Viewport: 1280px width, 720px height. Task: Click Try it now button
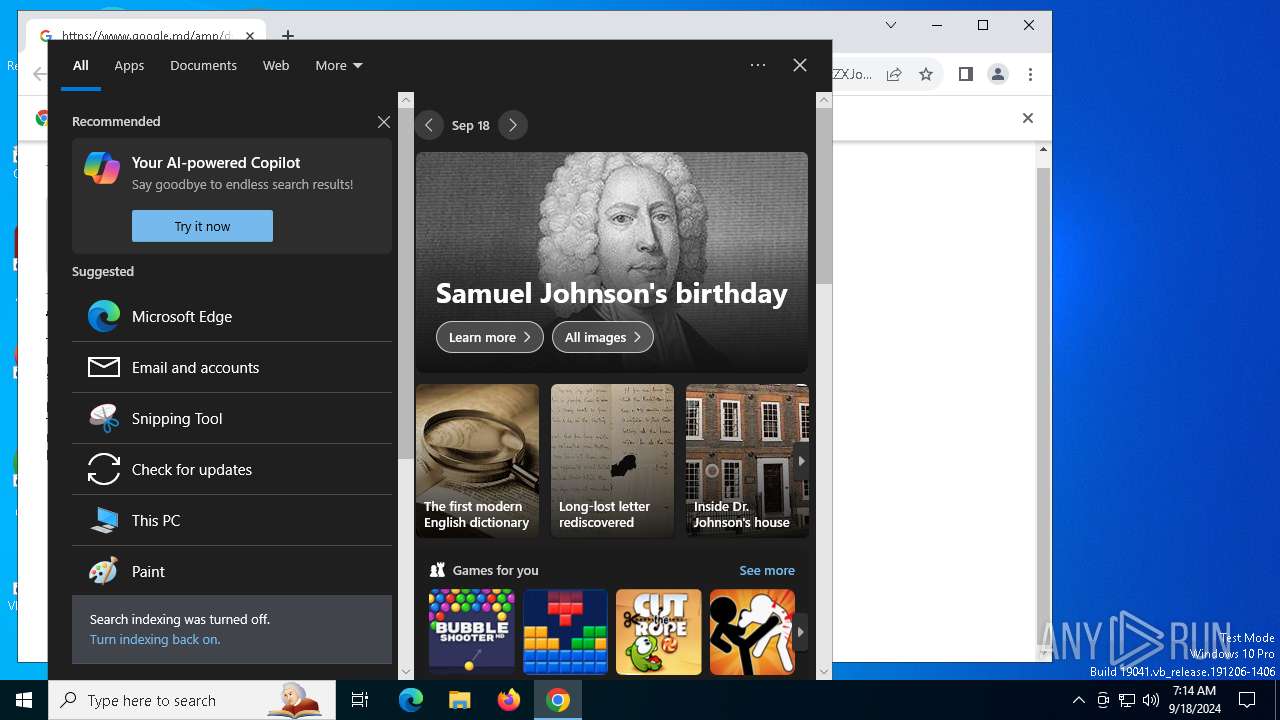click(x=202, y=226)
